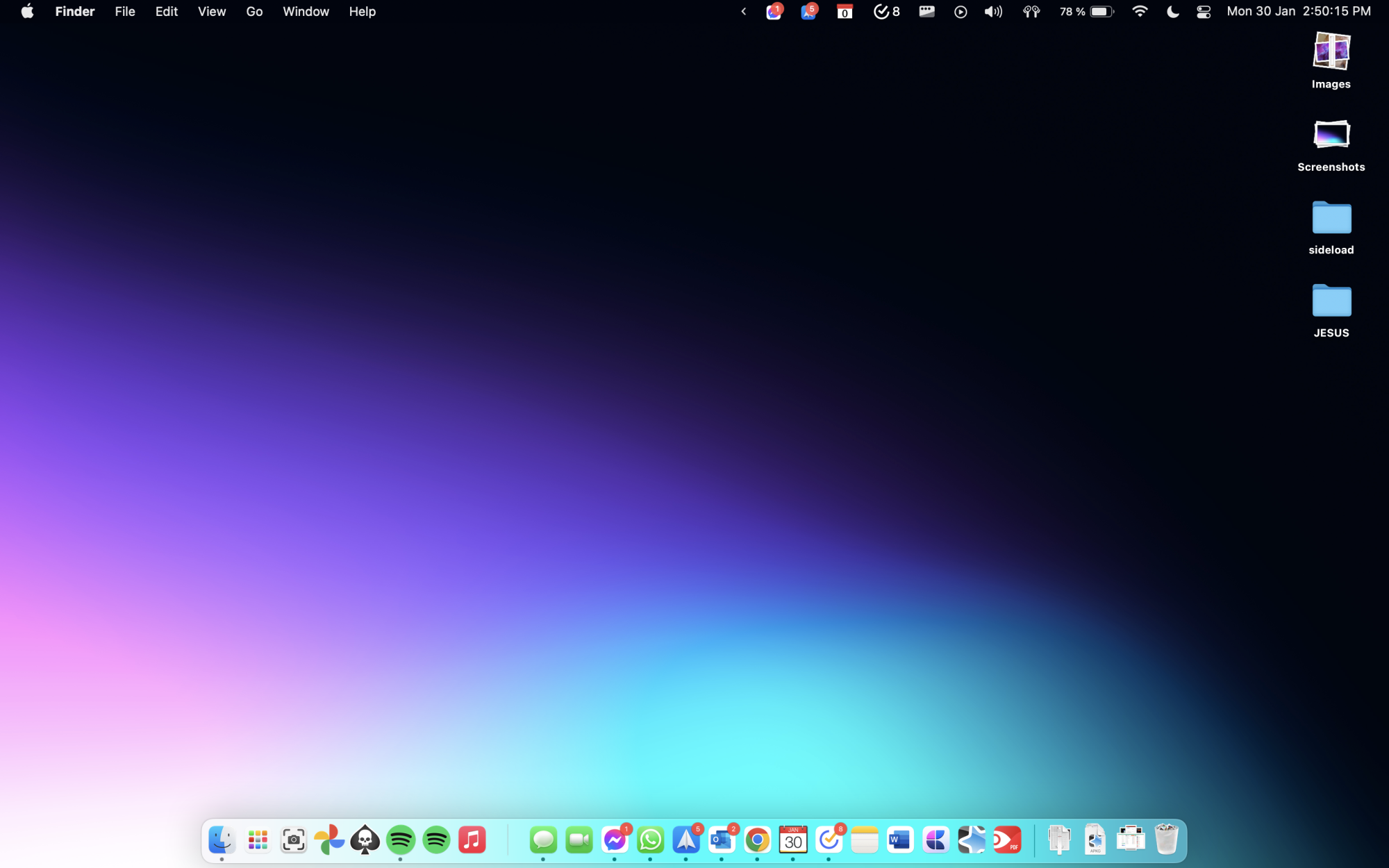This screenshot has width=1389, height=868.
Task: Open the sound volume menu
Action: click(x=993, y=12)
